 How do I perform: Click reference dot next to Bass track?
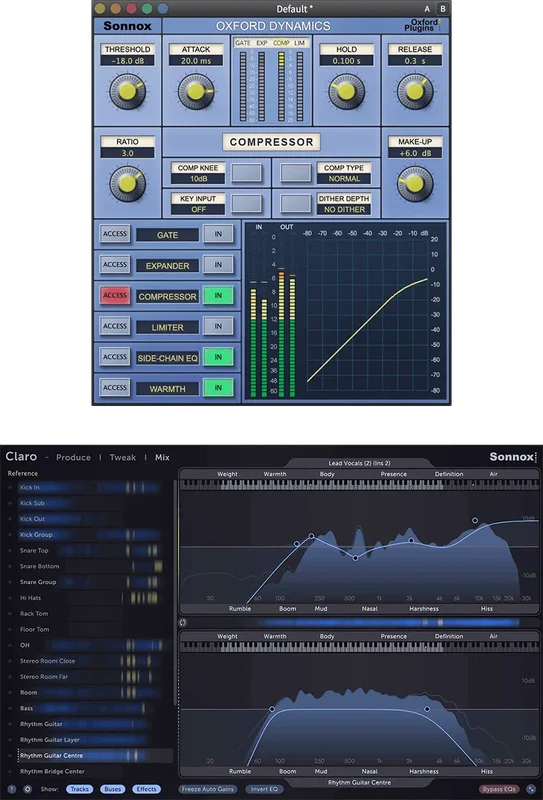[10, 708]
